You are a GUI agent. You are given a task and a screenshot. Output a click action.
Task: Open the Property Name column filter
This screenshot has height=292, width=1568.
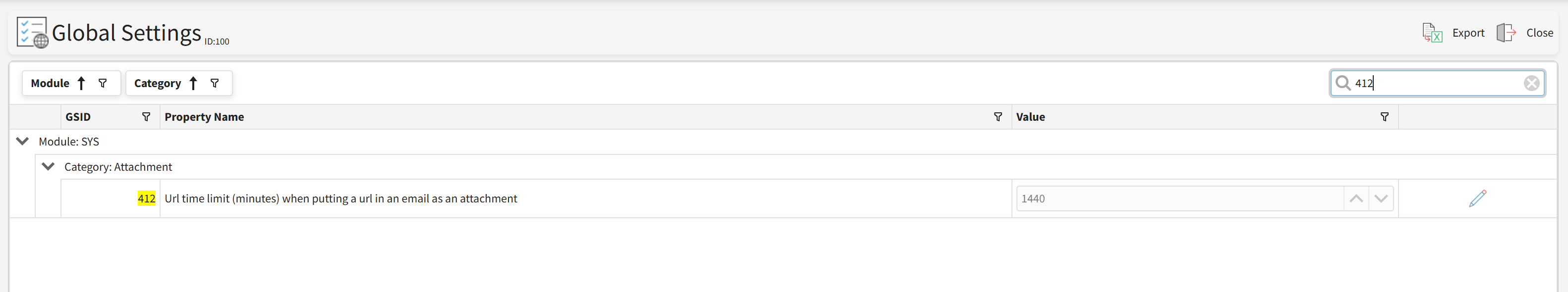(998, 117)
